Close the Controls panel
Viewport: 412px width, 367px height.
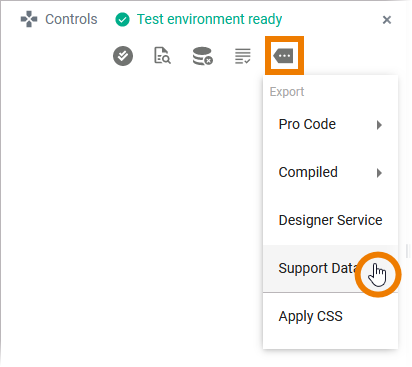(387, 20)
